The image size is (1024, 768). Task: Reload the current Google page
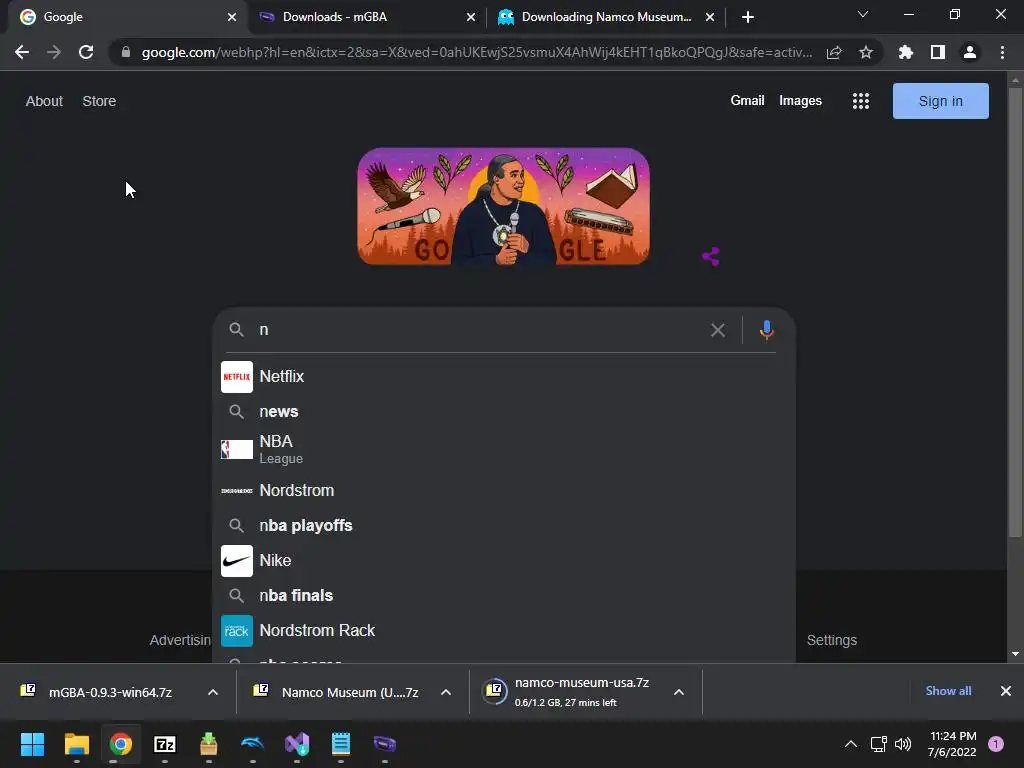(x=86, y=52)
